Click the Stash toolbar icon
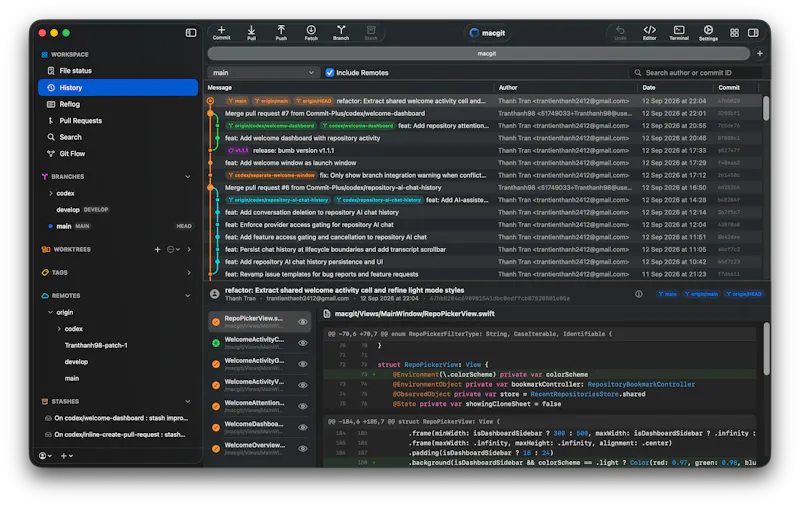 371,33
